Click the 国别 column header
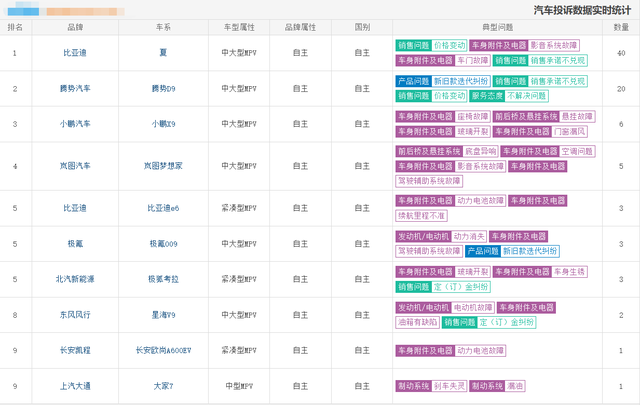This screenshot has width=640, height=405. [x=362, y=27]
